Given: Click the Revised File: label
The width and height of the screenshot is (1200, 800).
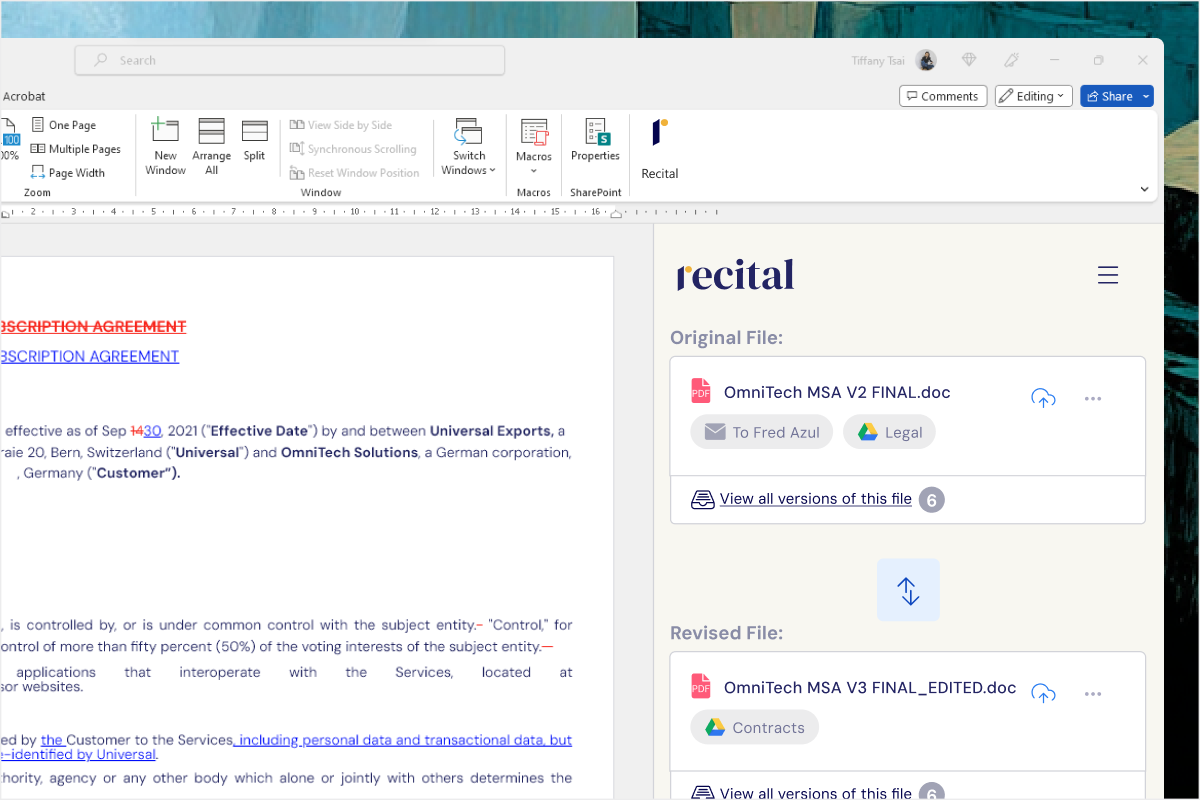Looking at the screenshot, I should pos(726,633).
